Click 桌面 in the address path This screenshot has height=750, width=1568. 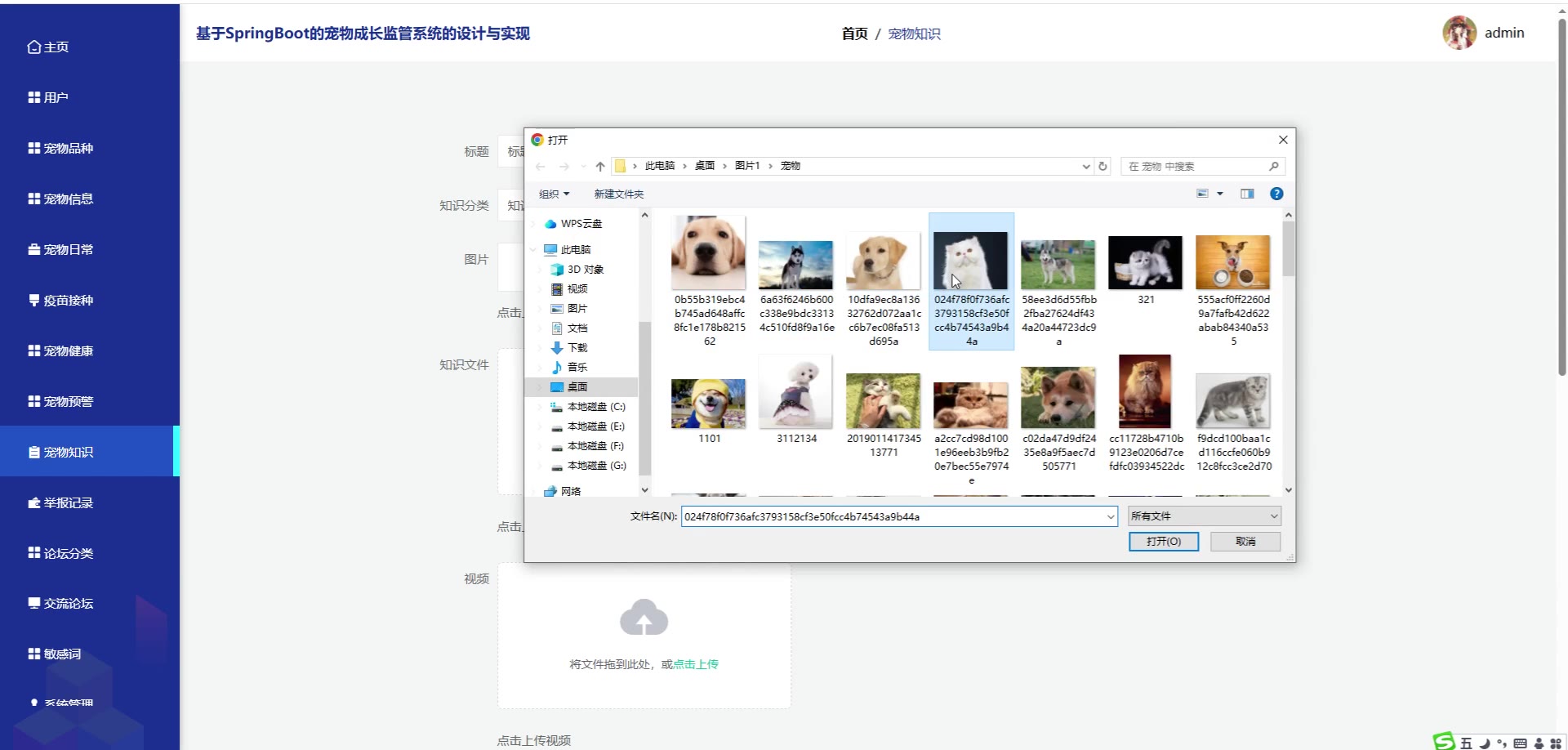tap(705, 166)
